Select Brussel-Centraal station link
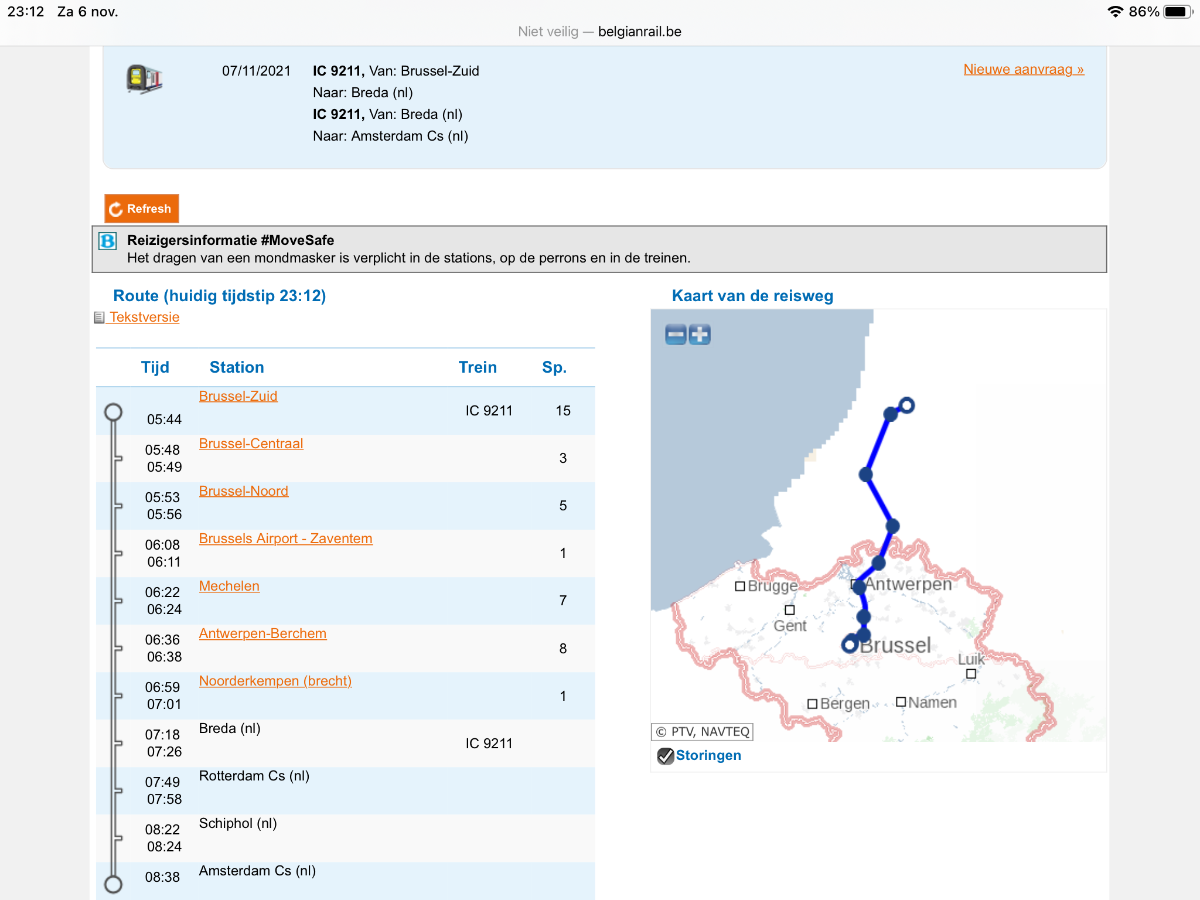 click(x=251, y=444)
